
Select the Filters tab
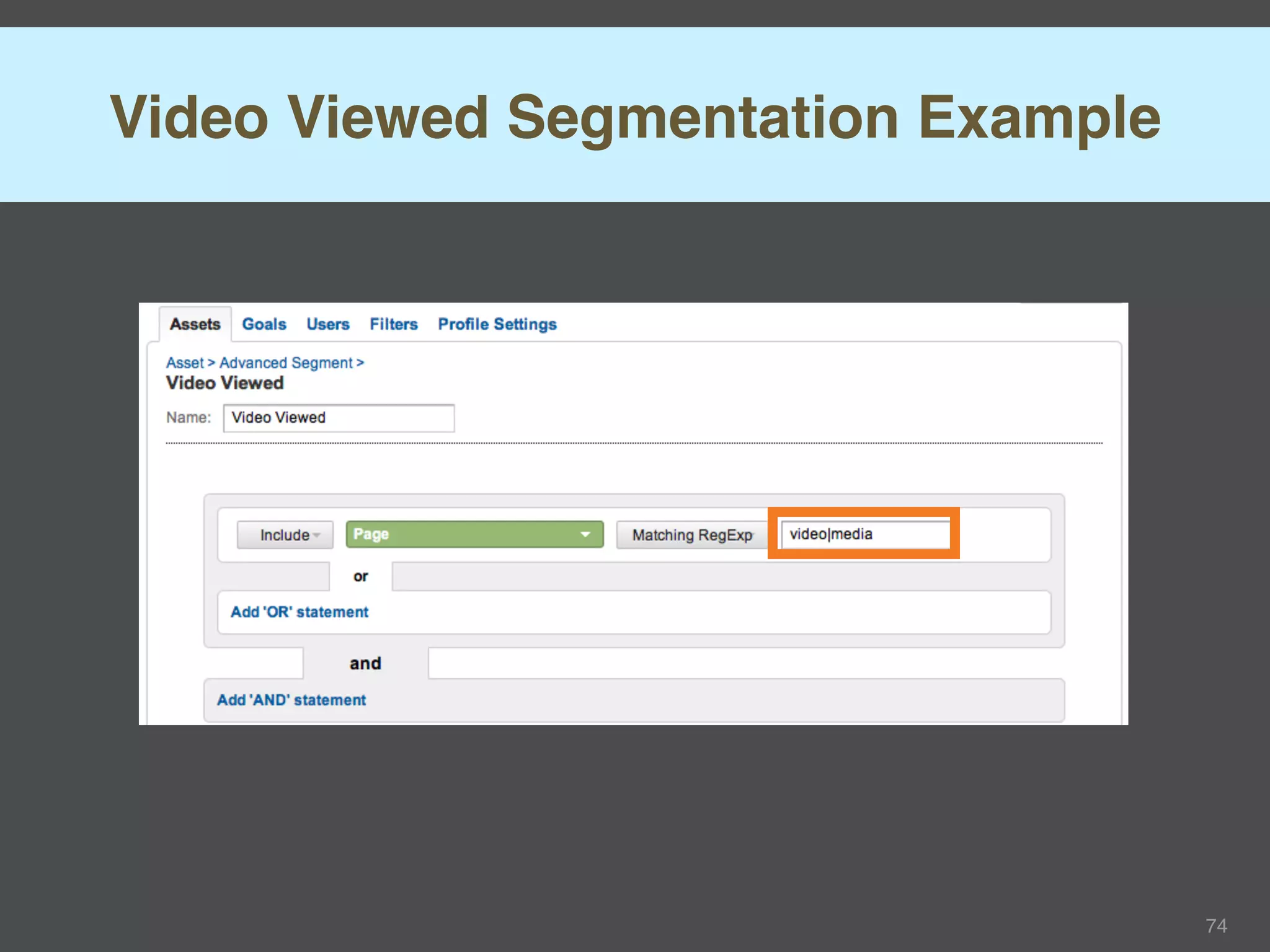click(x=394, y=324)
